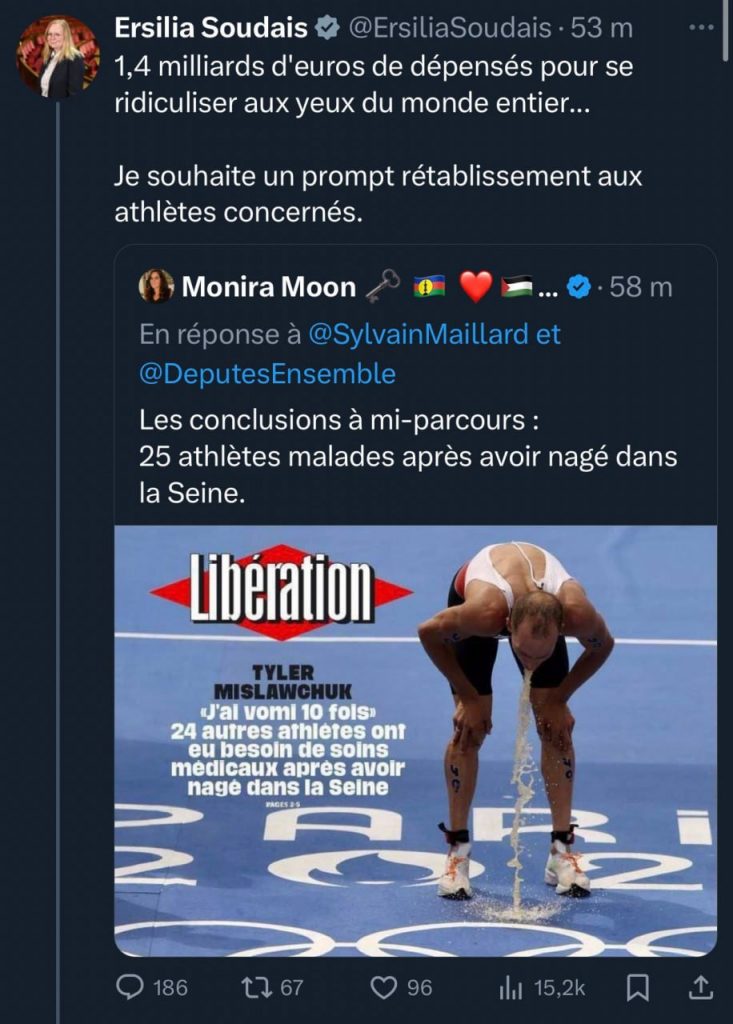The image size is (733, 1024).
Task: Click Ersilia Soudais display name
Action: point(210,28)
